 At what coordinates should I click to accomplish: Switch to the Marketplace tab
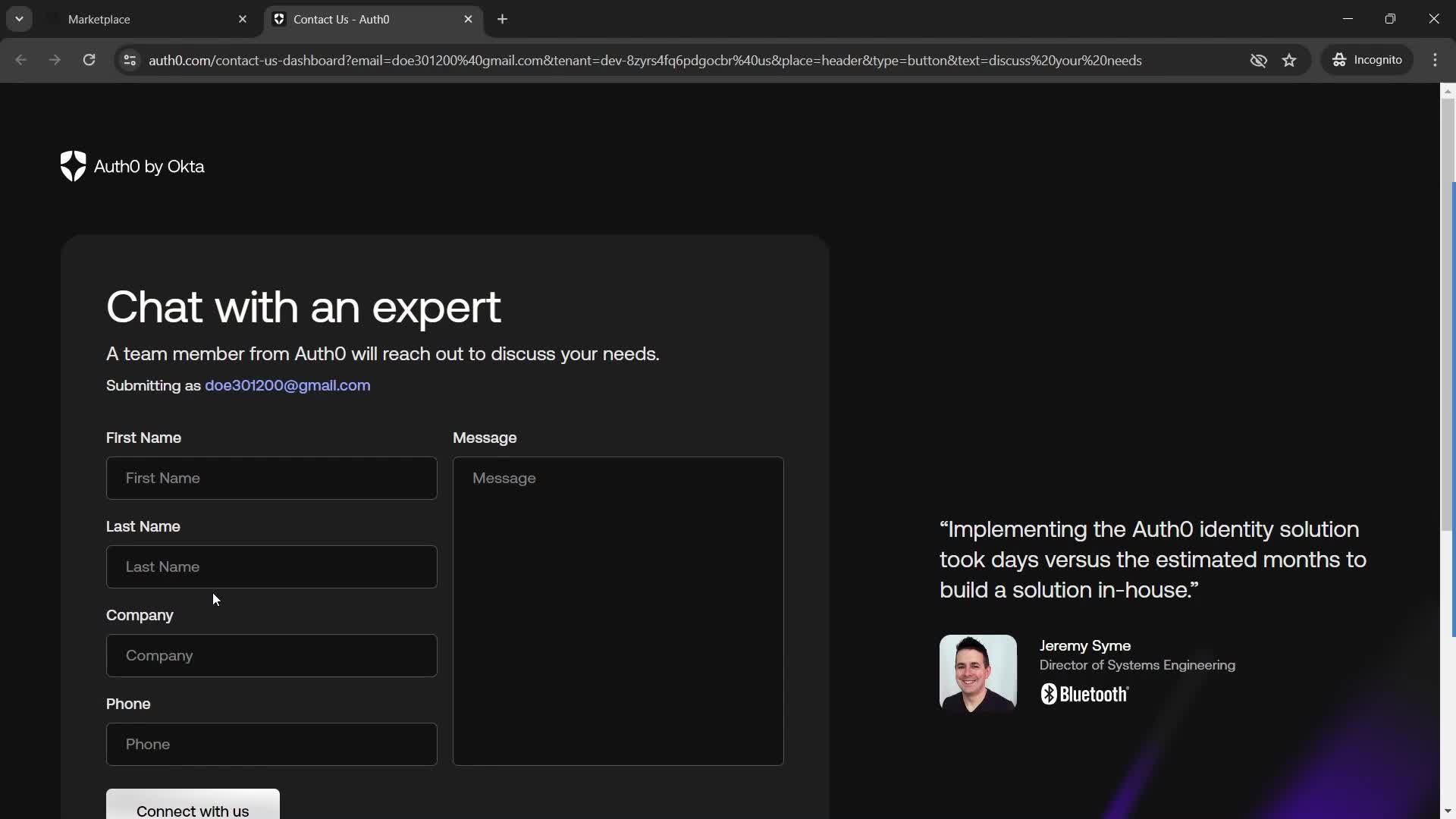pyautogui.click(x=144, y=20)
